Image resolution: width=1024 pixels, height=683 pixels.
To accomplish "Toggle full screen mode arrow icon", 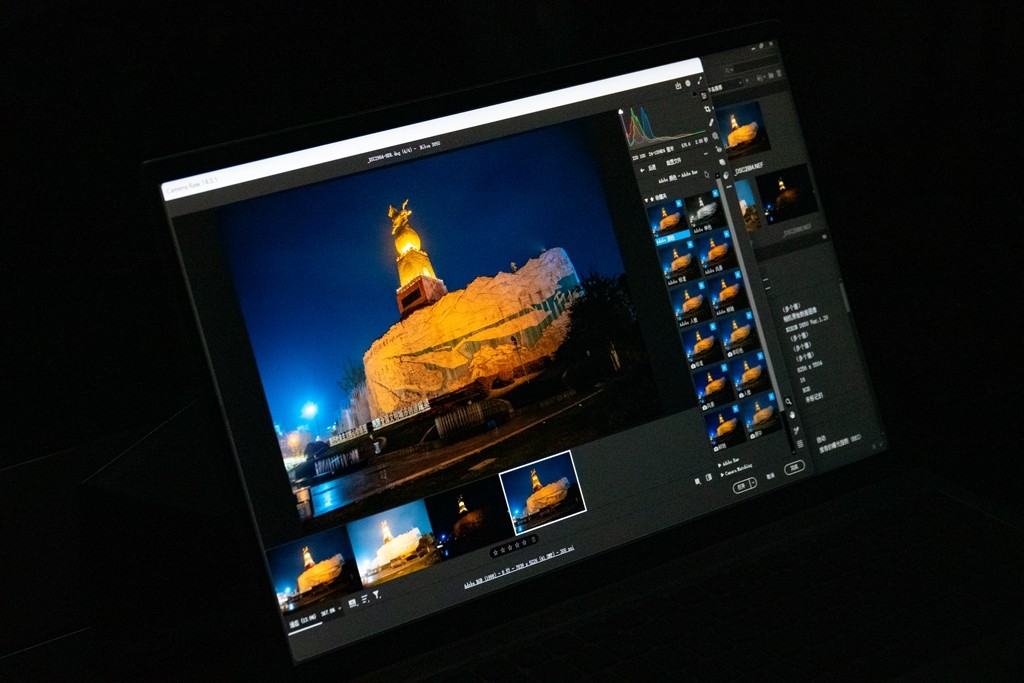I will point(701,80).
